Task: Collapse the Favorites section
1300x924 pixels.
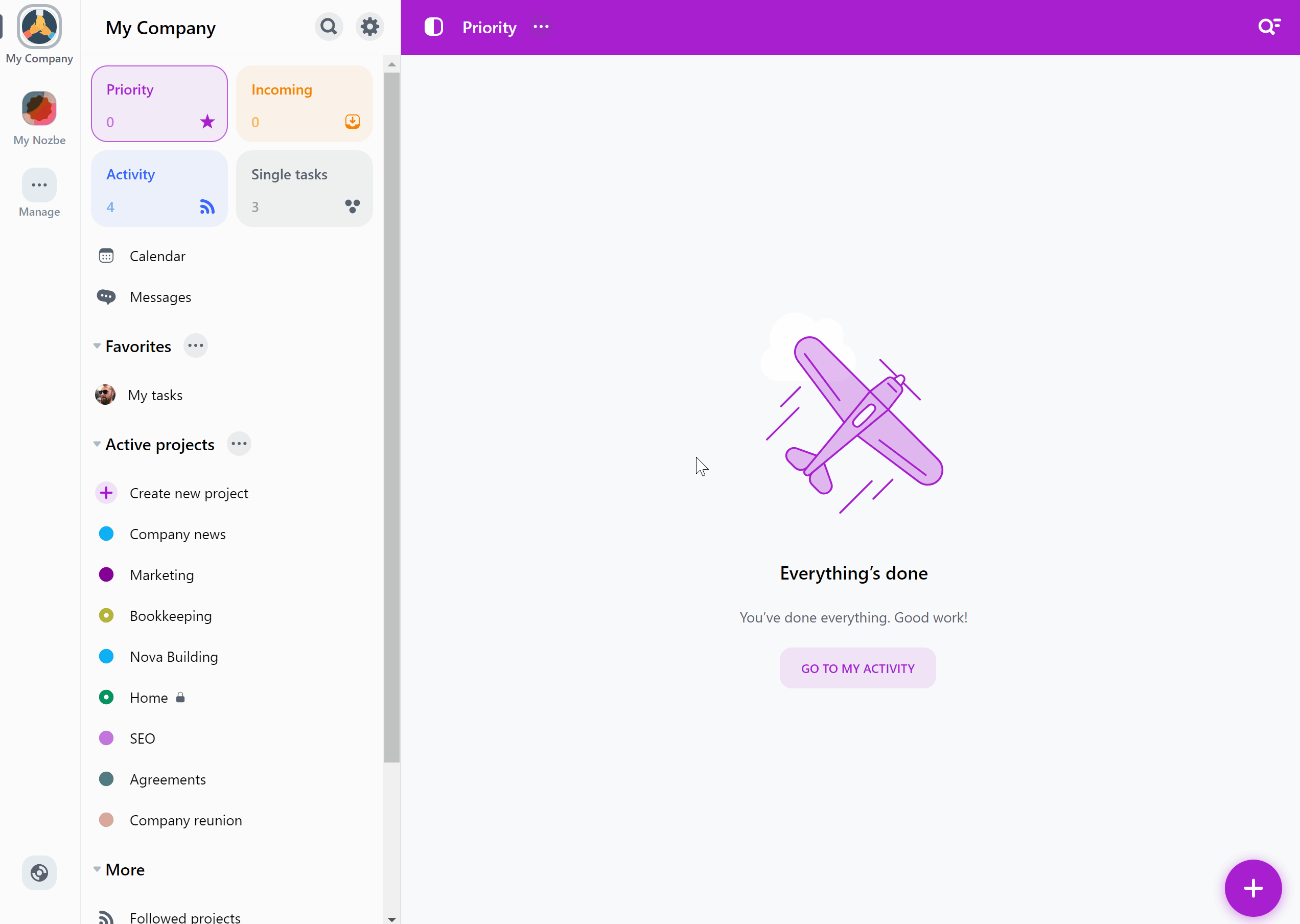Action: click(x=95, y=346)
